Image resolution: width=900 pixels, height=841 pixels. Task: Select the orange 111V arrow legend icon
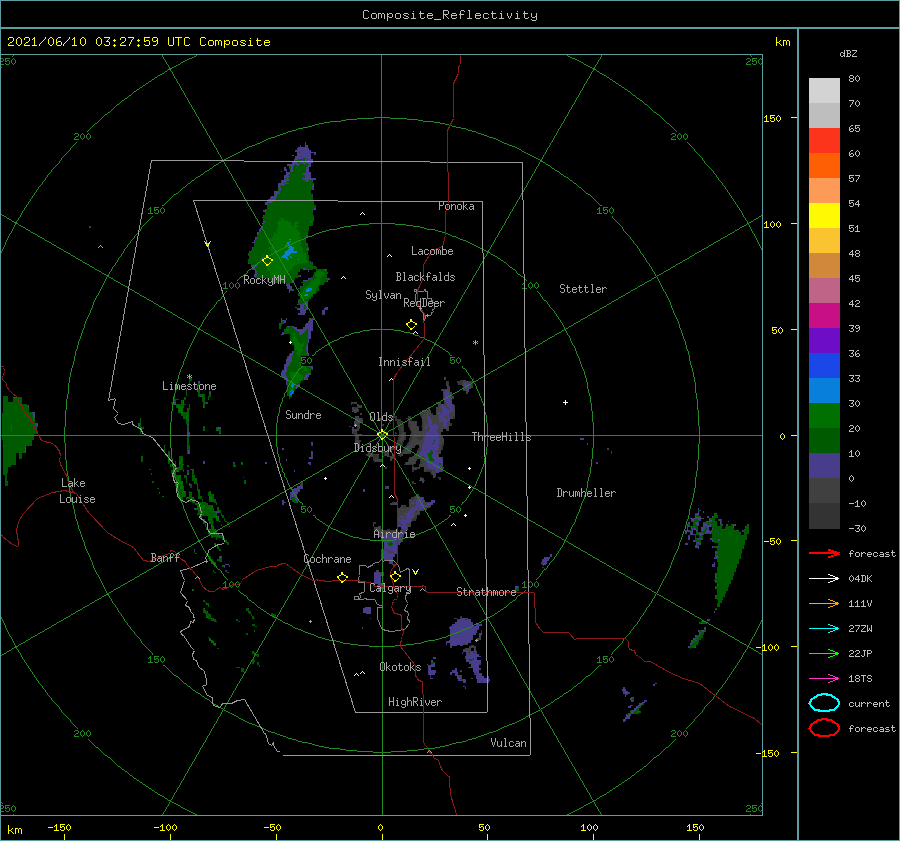pyautogui.click(x=824, y=603)
